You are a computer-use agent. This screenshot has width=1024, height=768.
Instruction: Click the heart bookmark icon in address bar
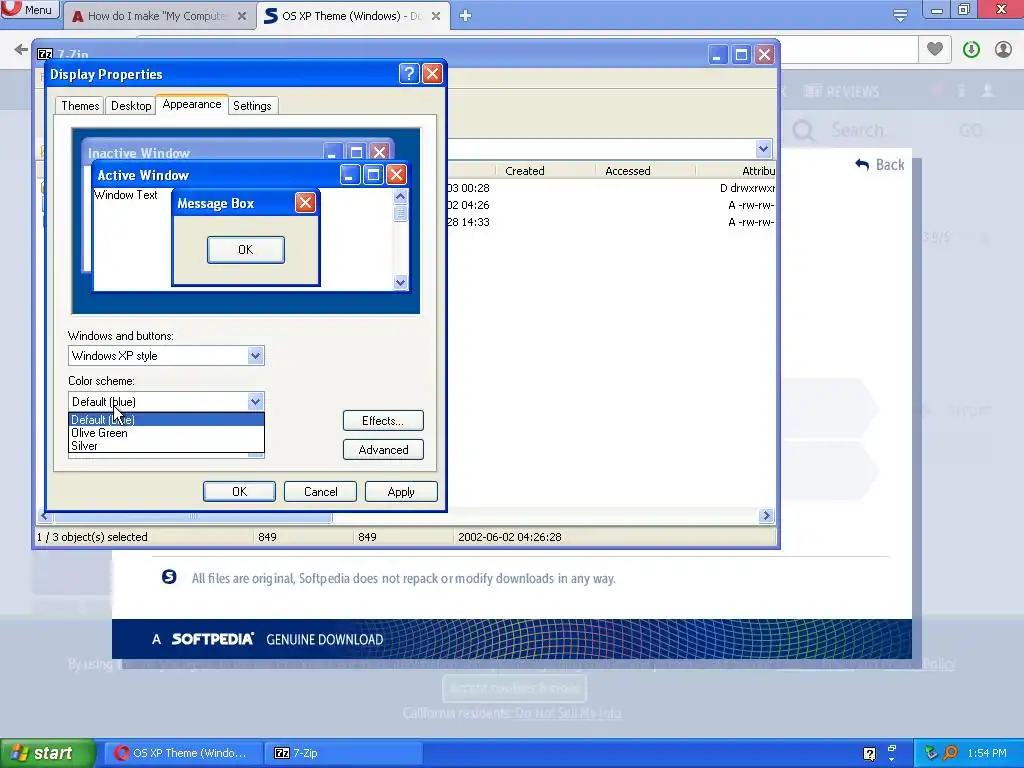pos(935,49)
